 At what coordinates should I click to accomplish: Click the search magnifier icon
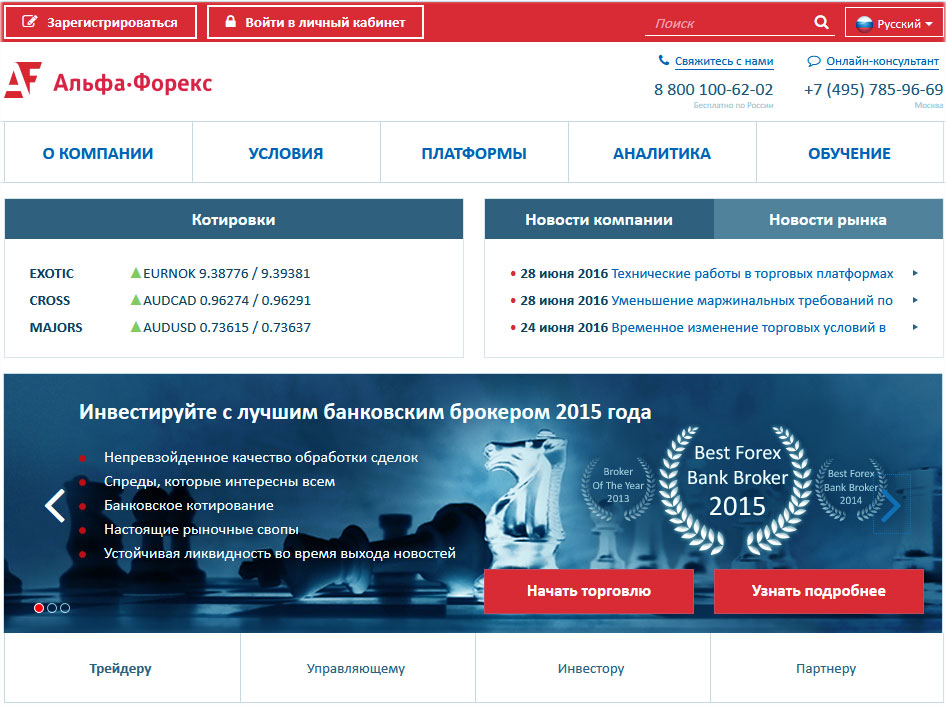(821, 22)
